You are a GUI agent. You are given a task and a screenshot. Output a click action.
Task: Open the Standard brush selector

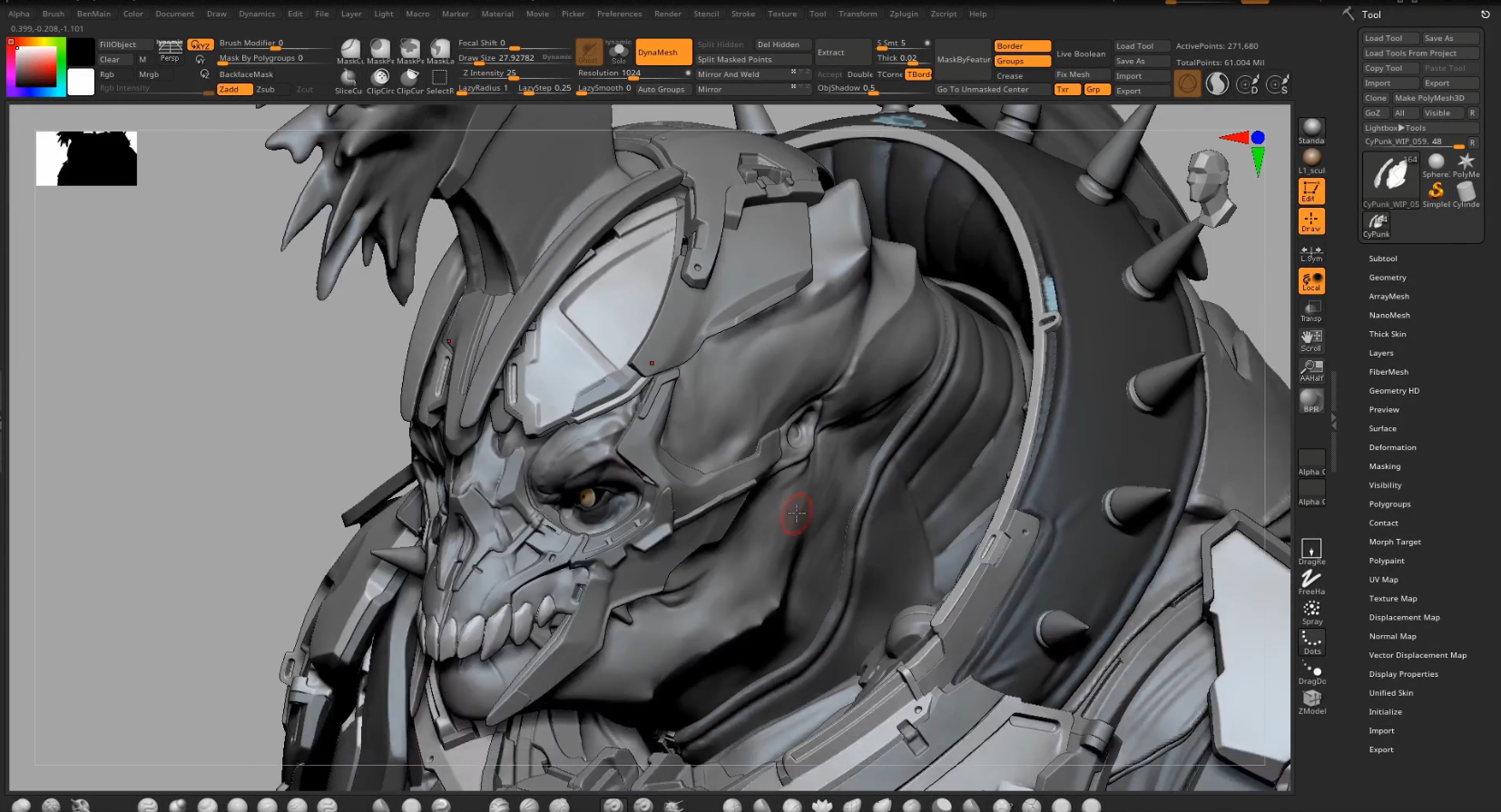[1311, 131]
